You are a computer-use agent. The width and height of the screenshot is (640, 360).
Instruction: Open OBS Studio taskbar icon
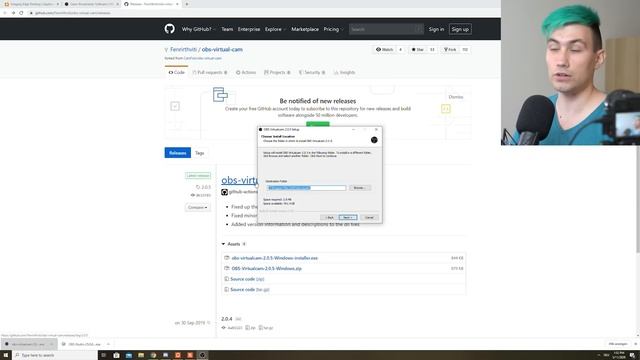(202, 355)
